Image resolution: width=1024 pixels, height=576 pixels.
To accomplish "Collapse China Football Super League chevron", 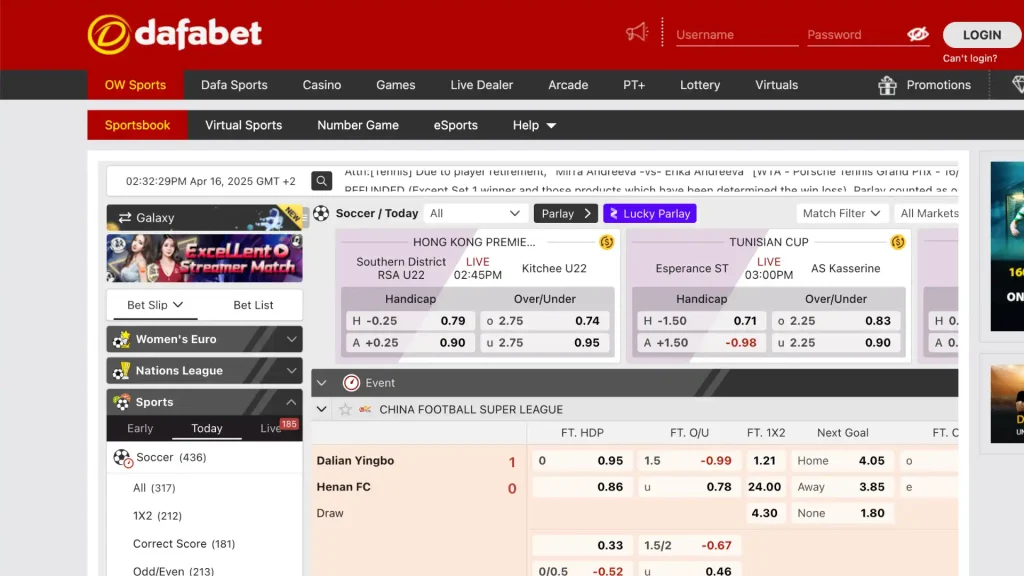I will (x=321, y=409).
